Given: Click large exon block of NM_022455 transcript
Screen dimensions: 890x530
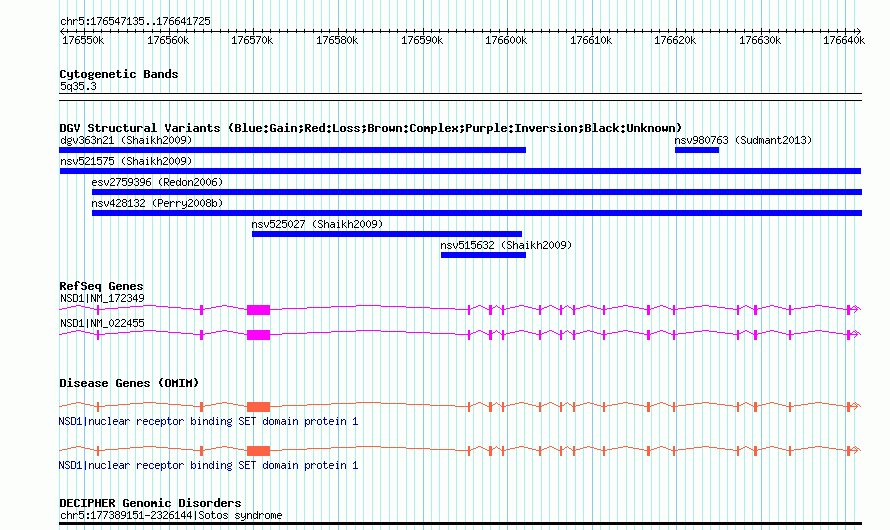Looking at the screenshot, I should click(258, 335).
